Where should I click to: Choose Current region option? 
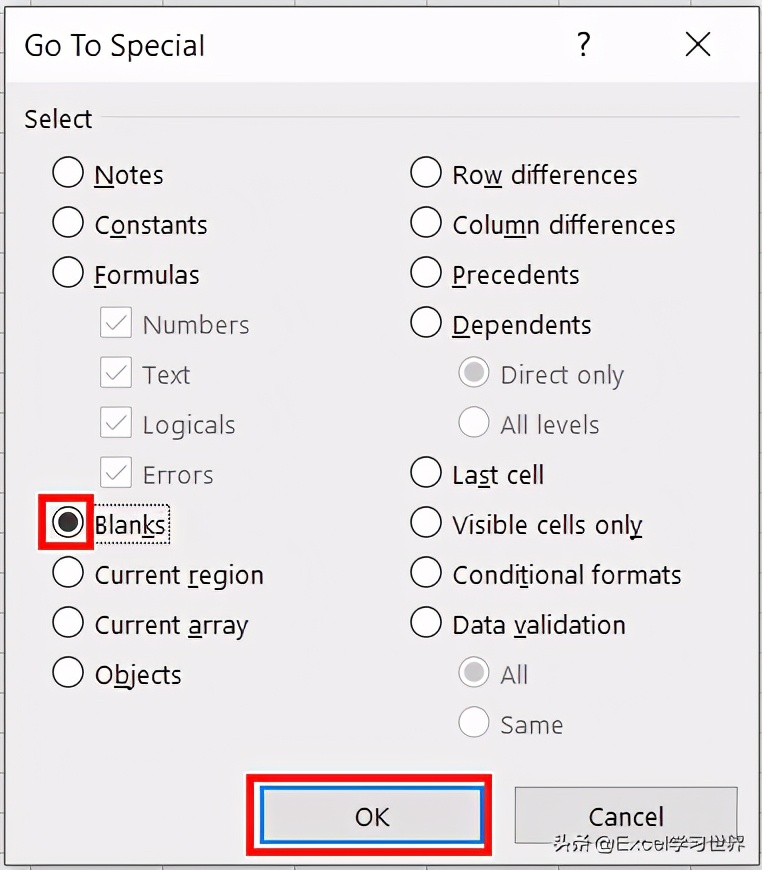coord(68,573)
